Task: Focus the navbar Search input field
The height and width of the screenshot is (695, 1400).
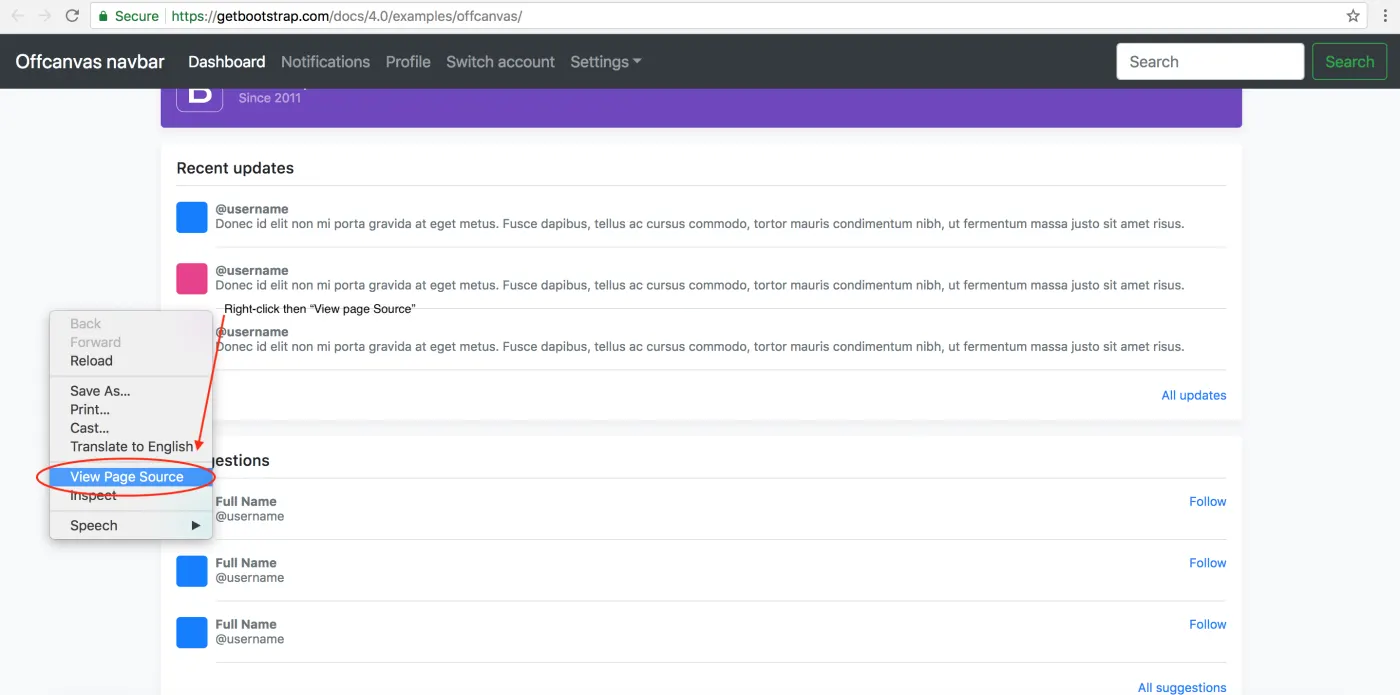Action: click(x=1210, y=62)
